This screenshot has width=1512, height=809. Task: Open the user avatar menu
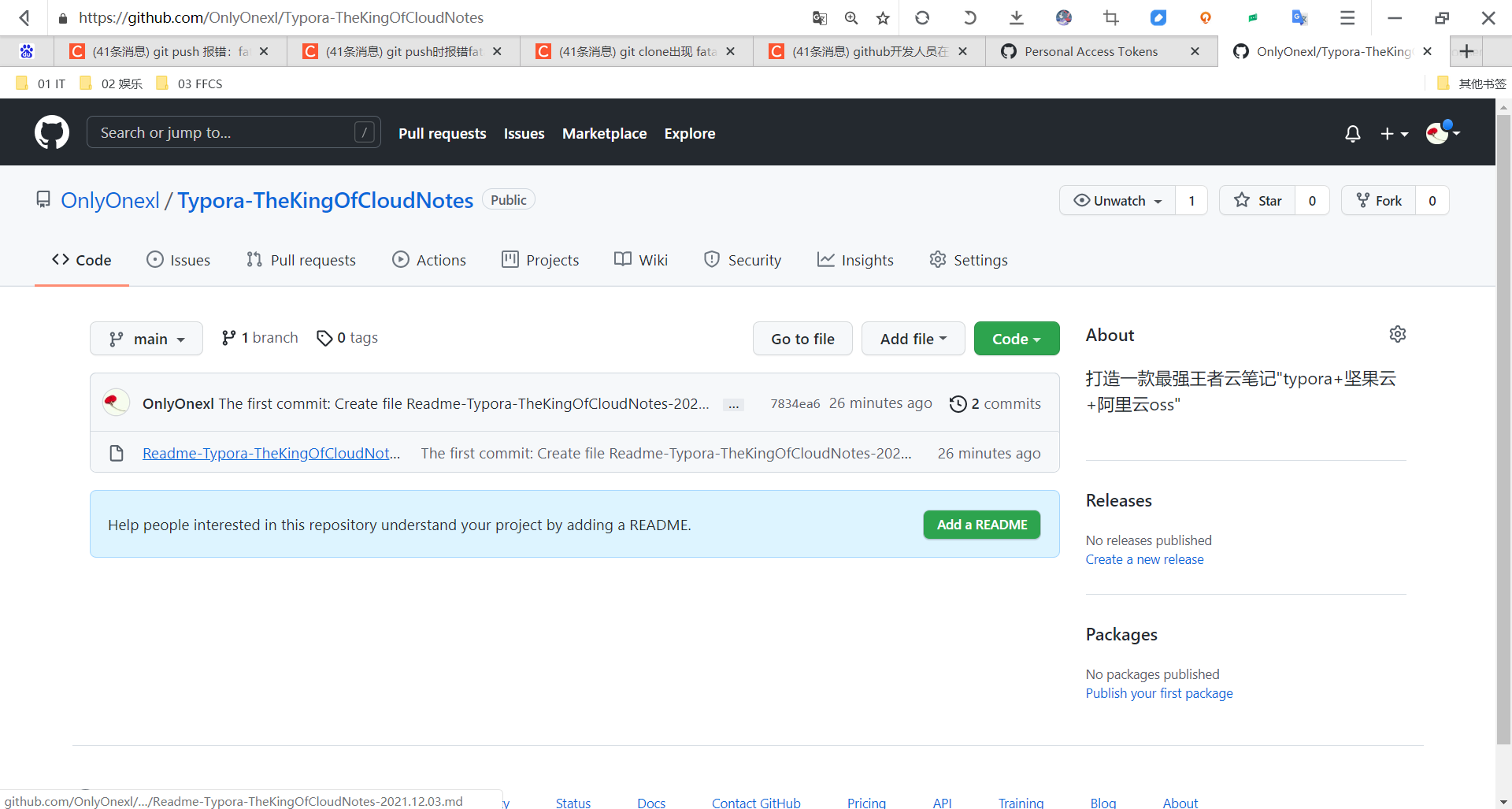pyautogui.click(x=1443, y=132)
